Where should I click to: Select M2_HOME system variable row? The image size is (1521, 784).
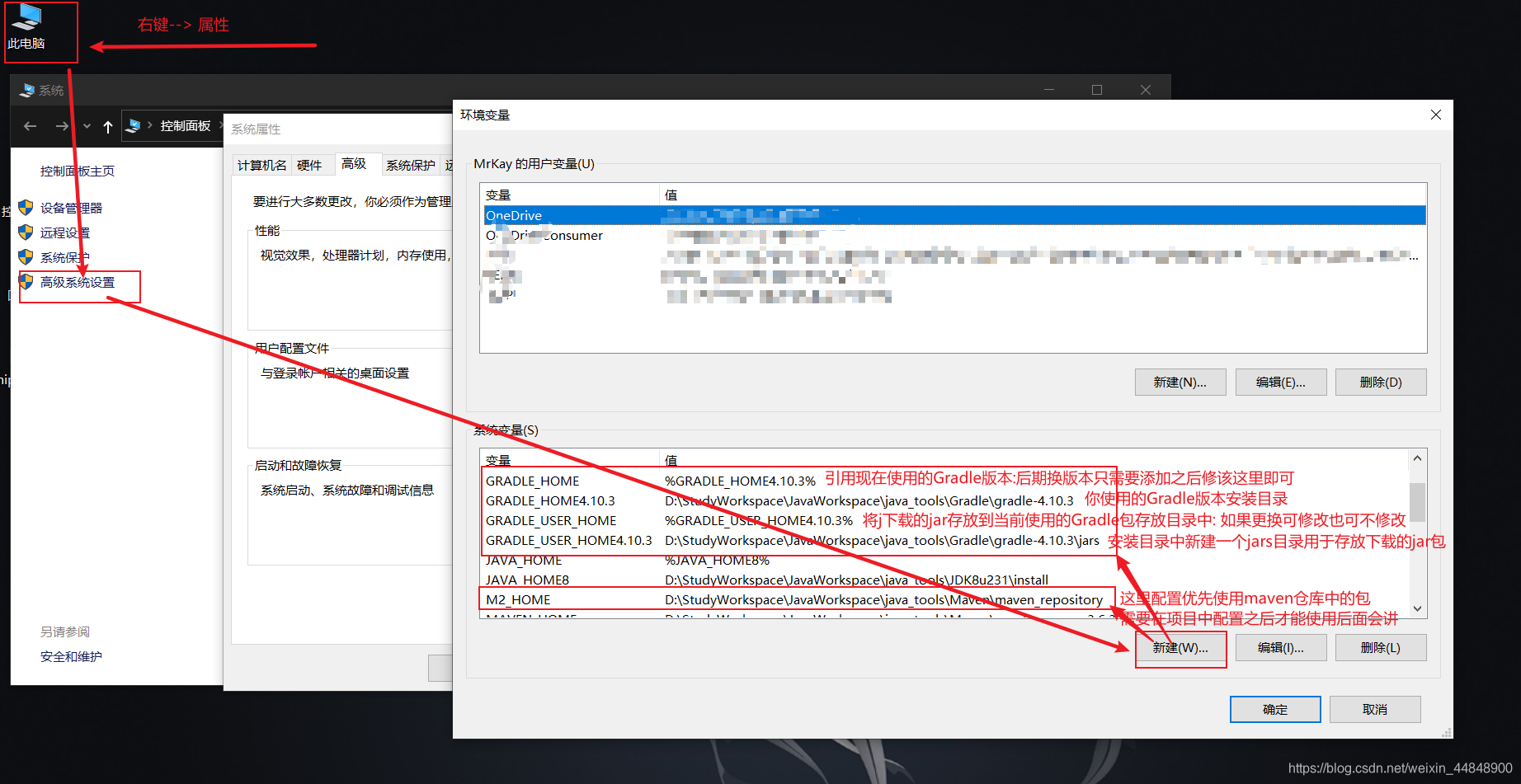pyautogui.click(x=945, y=599)
